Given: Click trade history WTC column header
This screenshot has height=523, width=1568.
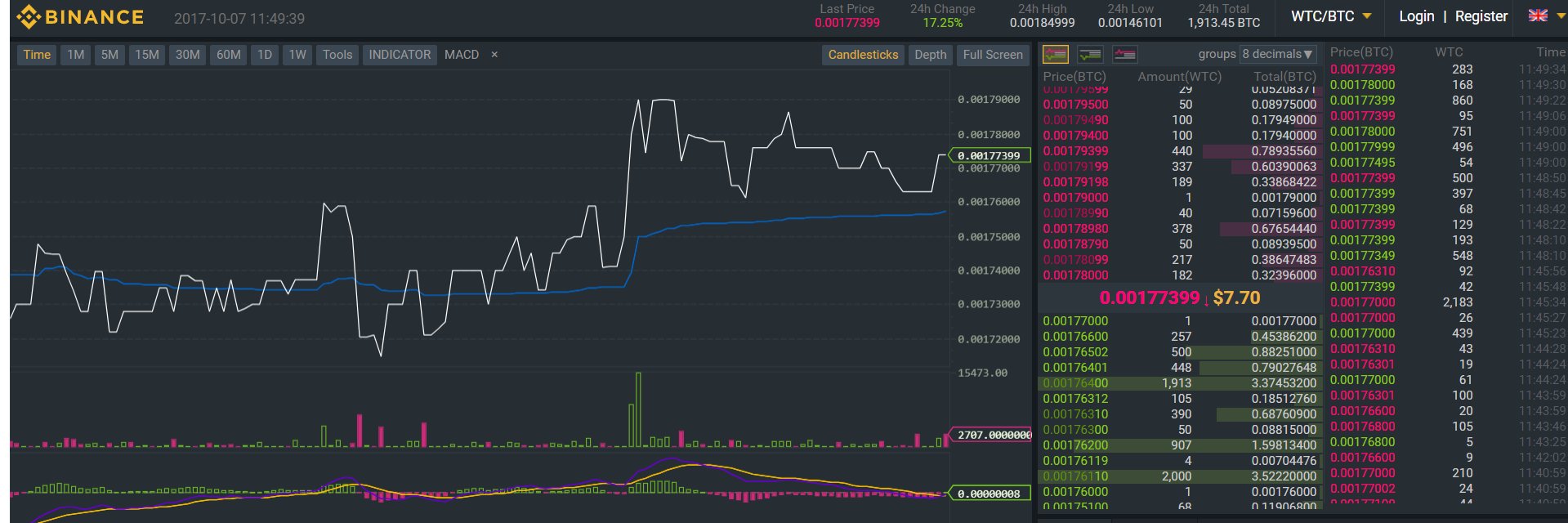Looking at the screenshot, I should (x=1449, y=52).
